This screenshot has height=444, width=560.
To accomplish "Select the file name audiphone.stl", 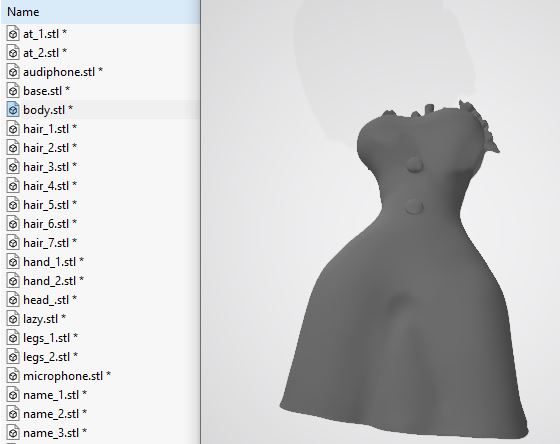I will (x=63, y=72).
